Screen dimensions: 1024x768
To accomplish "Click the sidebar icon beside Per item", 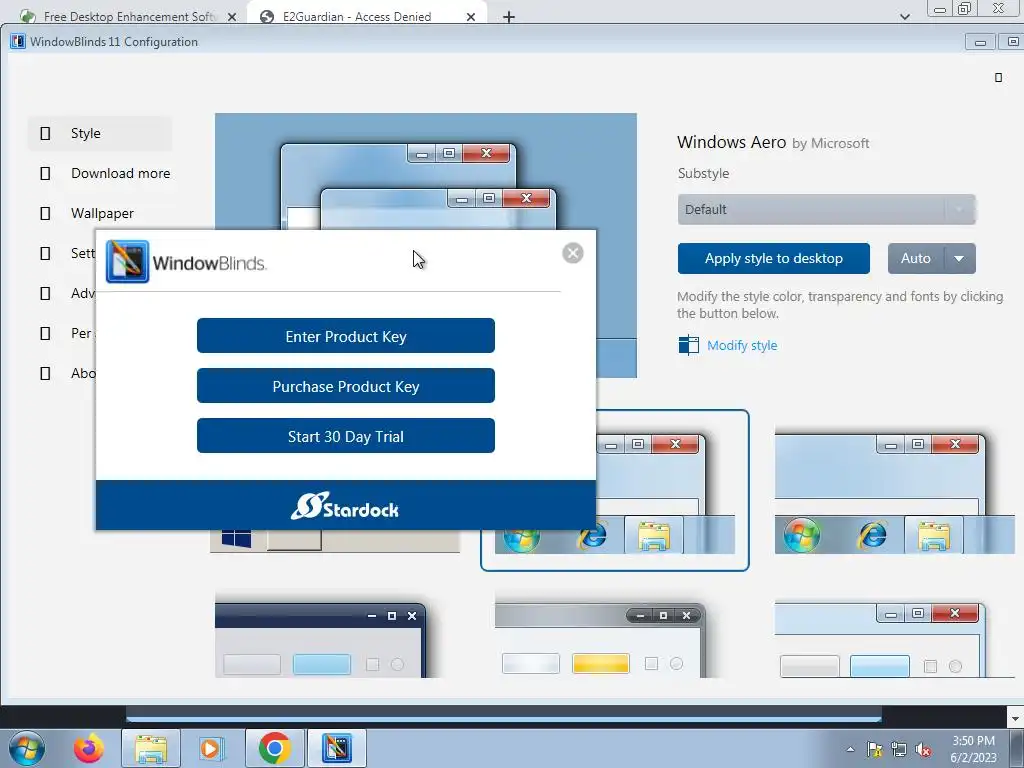I will (45, 333).
